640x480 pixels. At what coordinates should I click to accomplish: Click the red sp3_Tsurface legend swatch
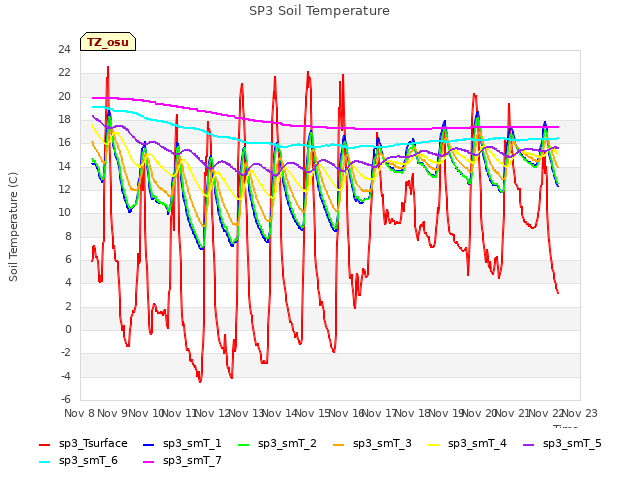click(44, 444)
